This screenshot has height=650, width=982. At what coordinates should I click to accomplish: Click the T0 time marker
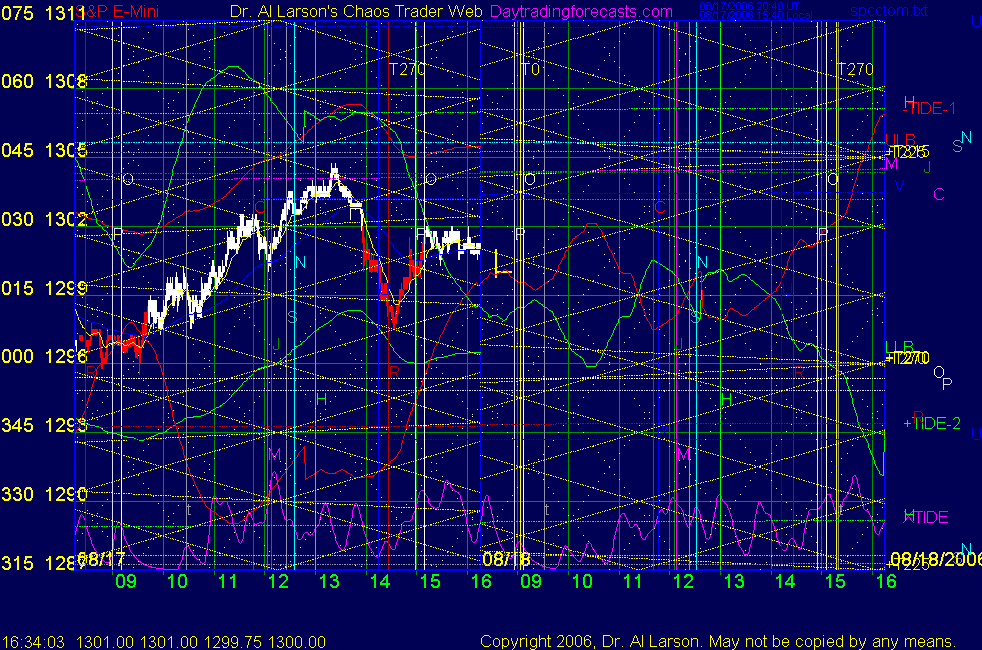530,69
